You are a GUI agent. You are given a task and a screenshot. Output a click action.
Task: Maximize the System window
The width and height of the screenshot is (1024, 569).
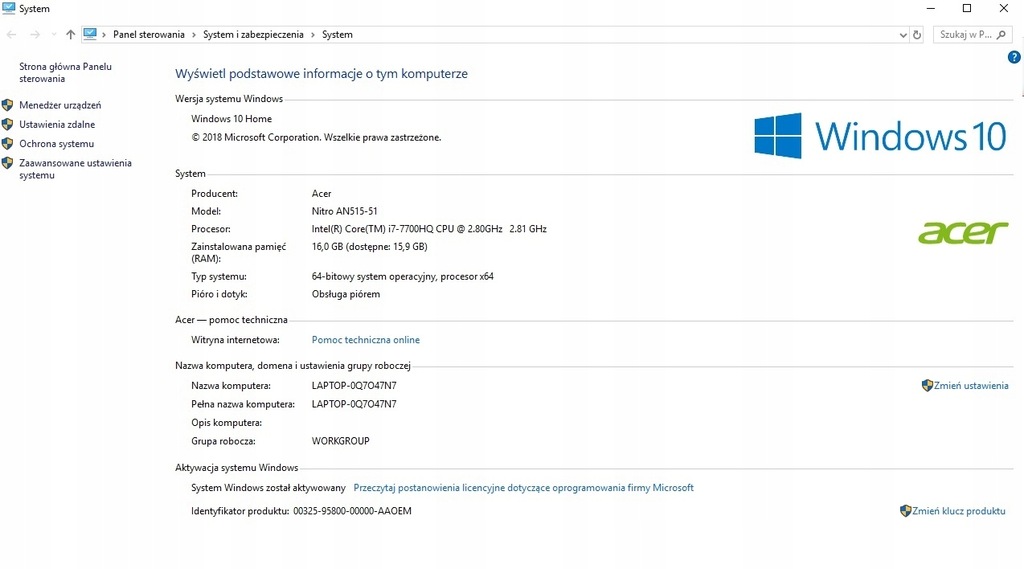point(967,8)
